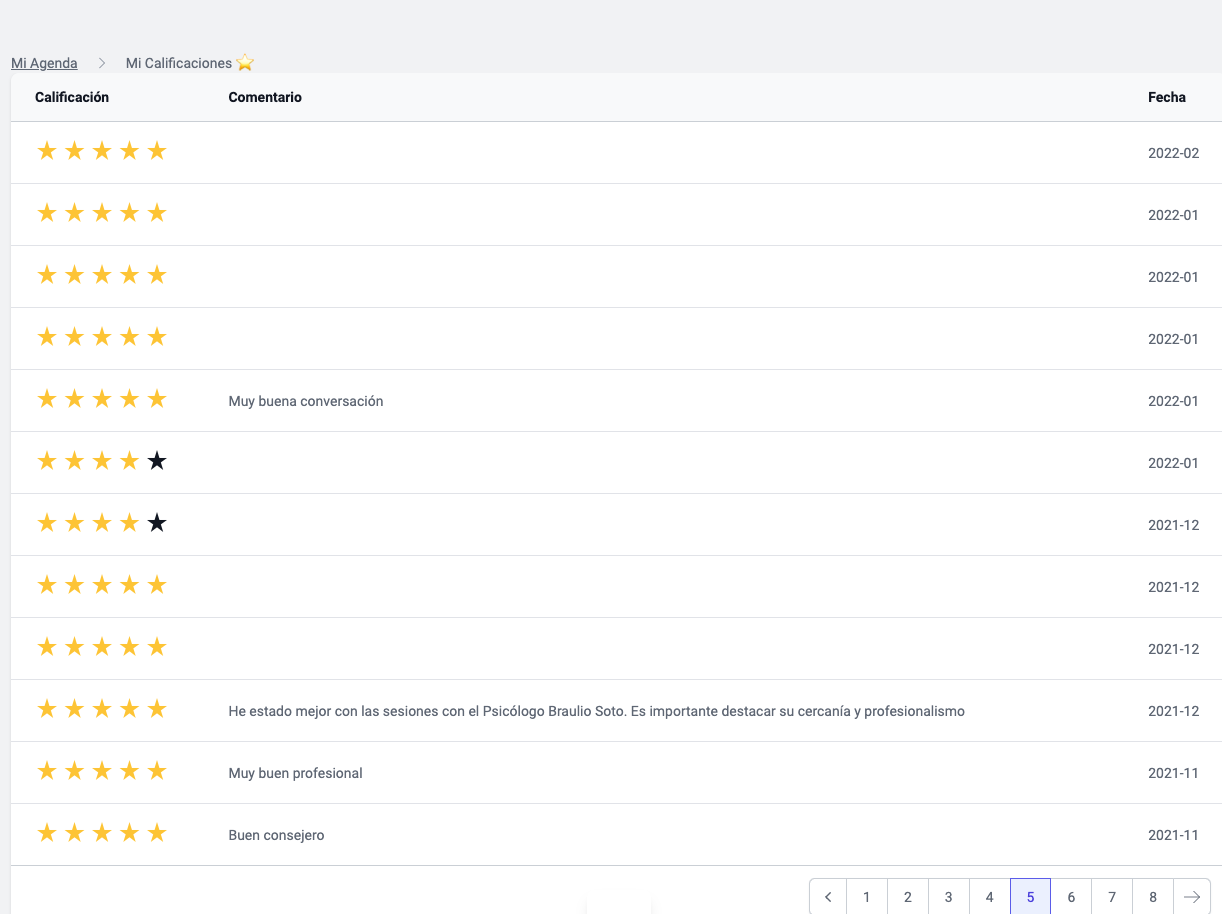Switch to page 6 of ratings
This screenshot has width=1222, height=914.
click(1071, 897)
